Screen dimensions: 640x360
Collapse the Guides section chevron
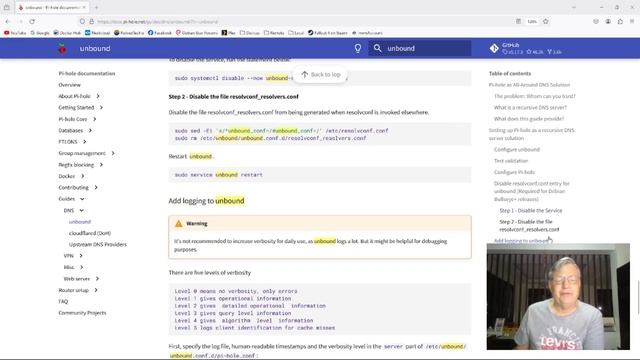82,199
